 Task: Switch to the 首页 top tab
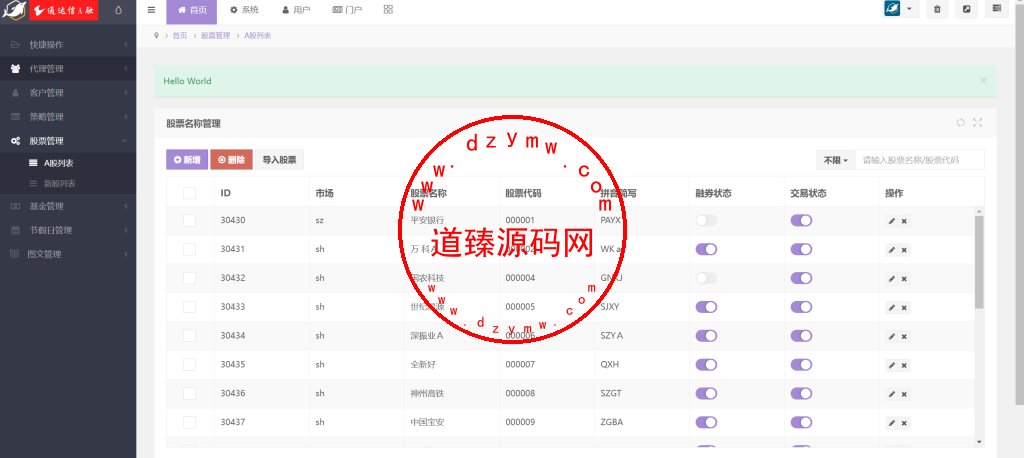(x=191, y=10)
